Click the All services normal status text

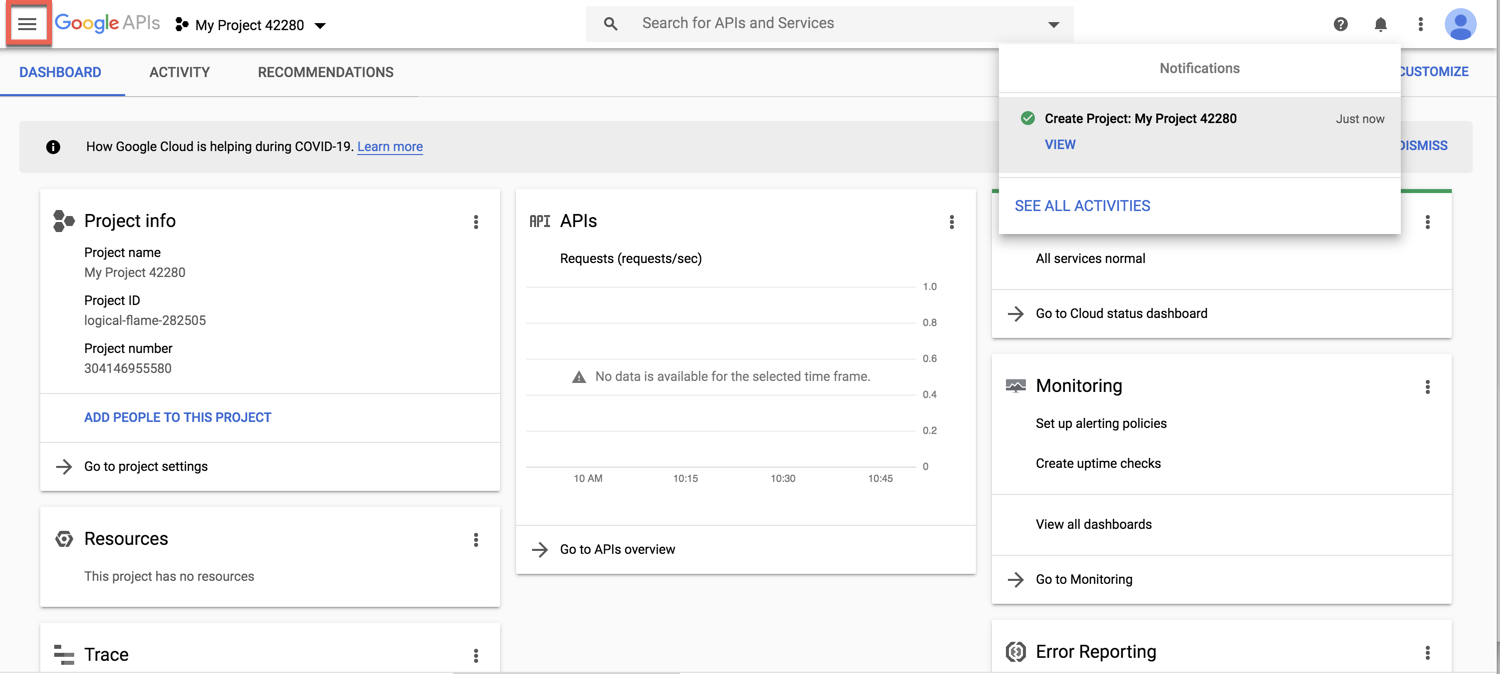pos(1091,259)
